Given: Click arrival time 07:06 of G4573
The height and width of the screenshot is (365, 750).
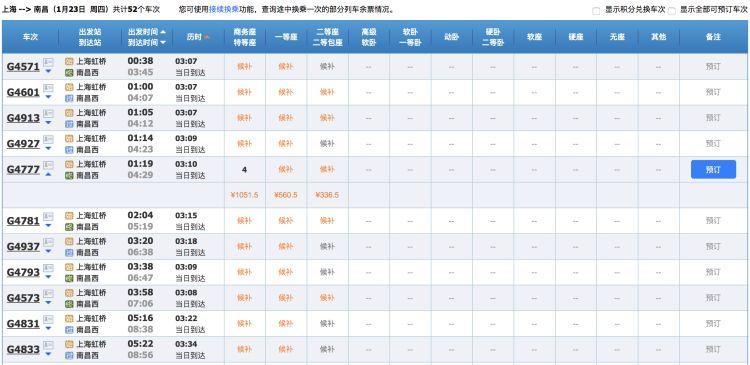Looking at the screenshot, I should (140, 303).
